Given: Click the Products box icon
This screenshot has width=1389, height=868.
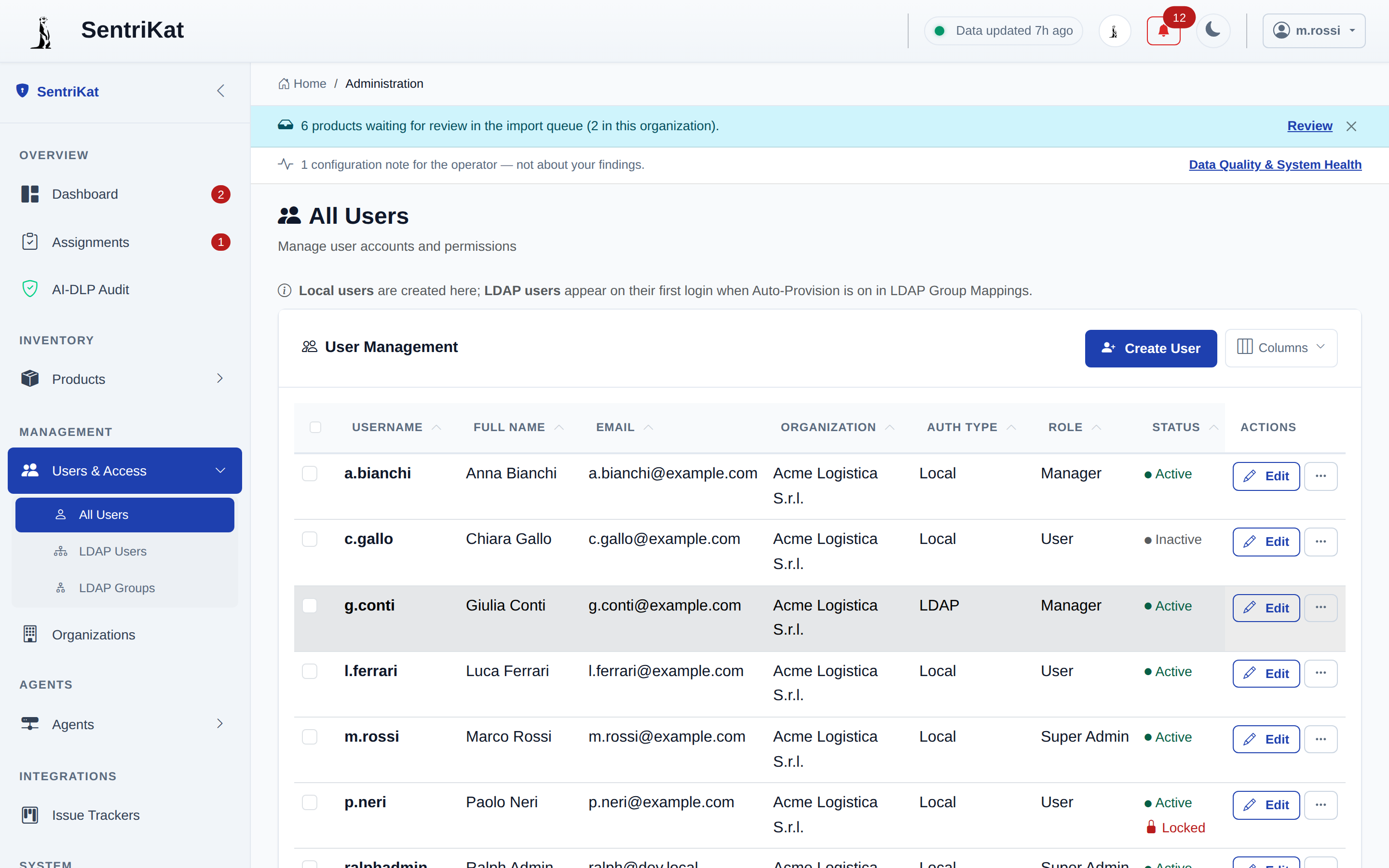Looking at the screenshot, I should (30, 379).
